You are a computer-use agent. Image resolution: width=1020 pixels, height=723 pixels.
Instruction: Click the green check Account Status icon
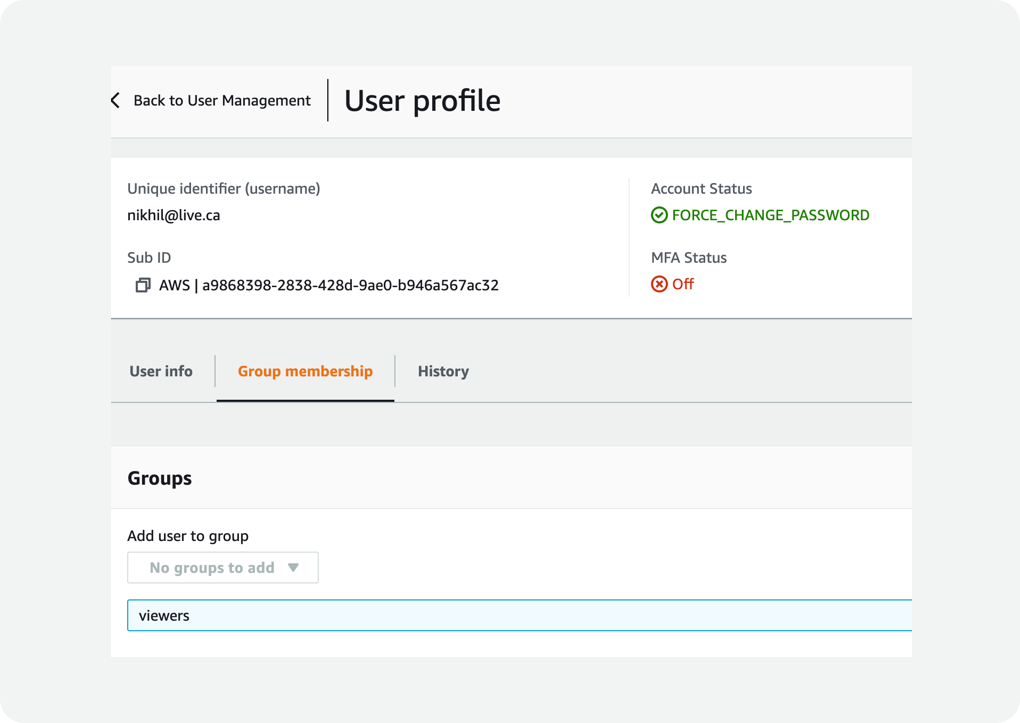pos(659,214)
